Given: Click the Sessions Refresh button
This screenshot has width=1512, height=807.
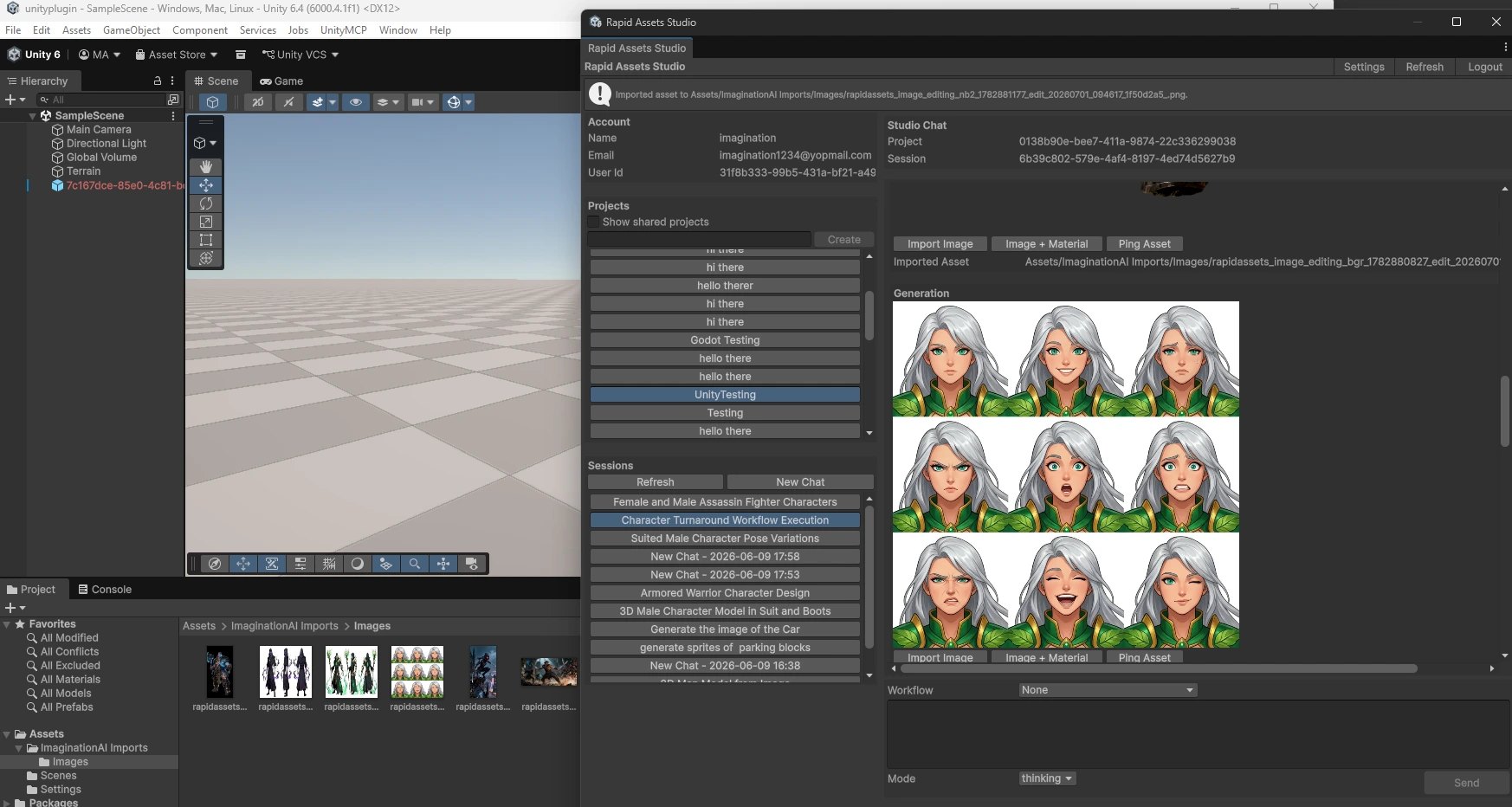Looking at the screenshot, I should point(656,482).
